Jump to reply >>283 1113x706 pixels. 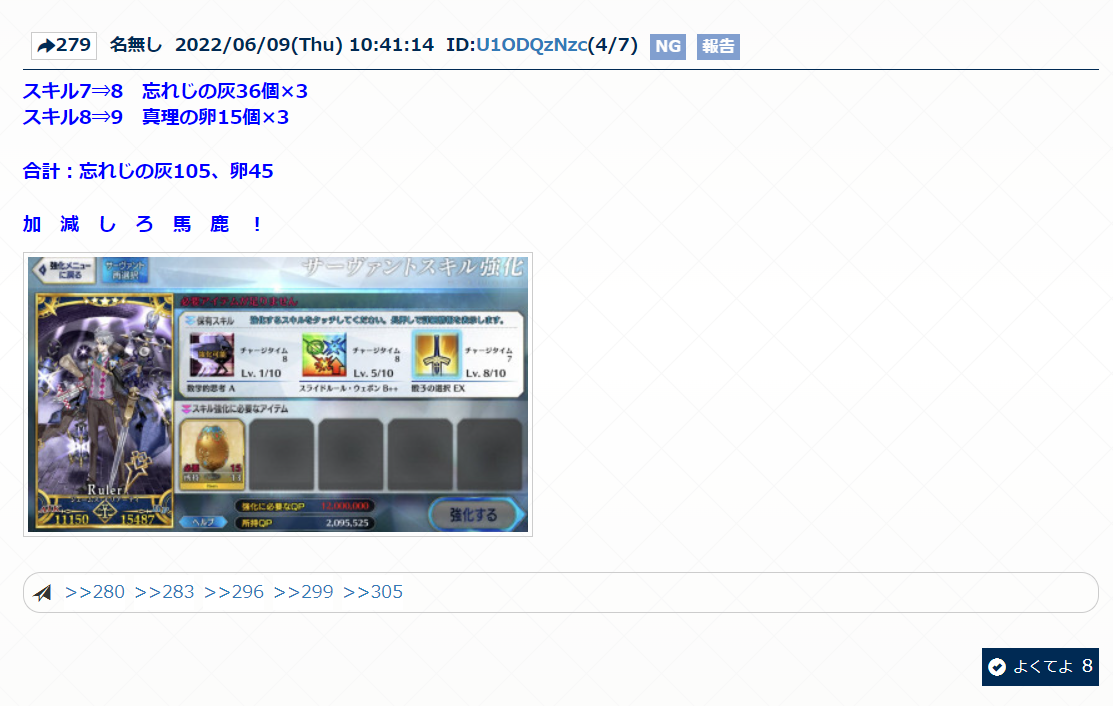[164, 592]
